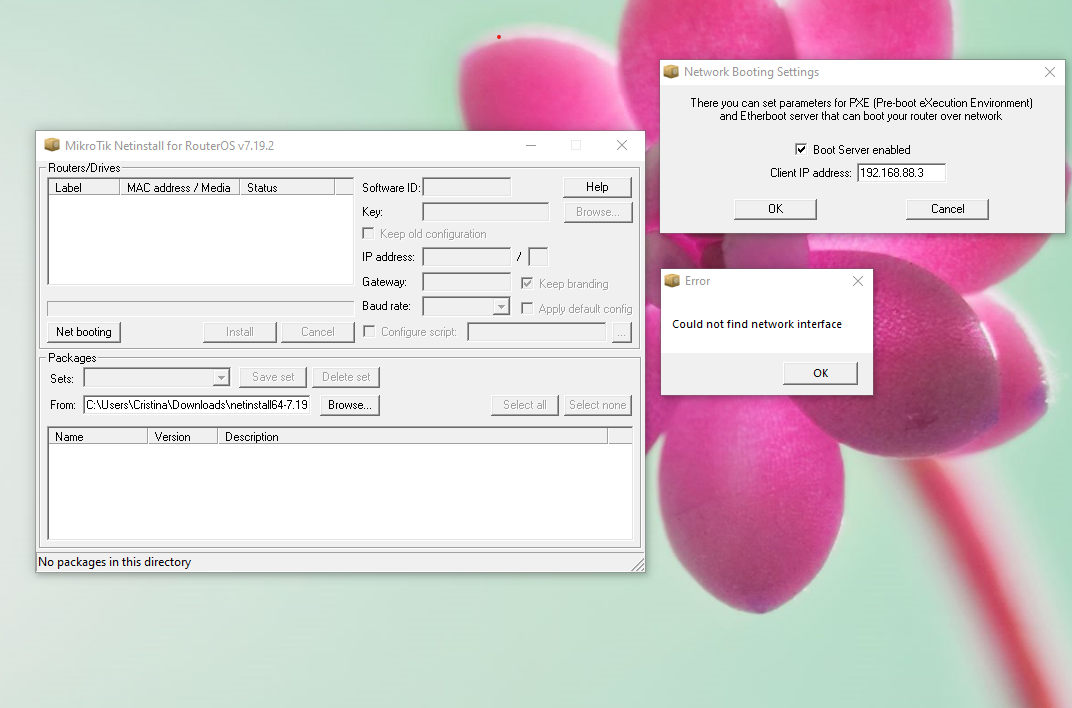Image resolution: width=1072 pixels, height=708 pixels.
Task: Click MAC address / Media column header
Action: click(179, 187)
